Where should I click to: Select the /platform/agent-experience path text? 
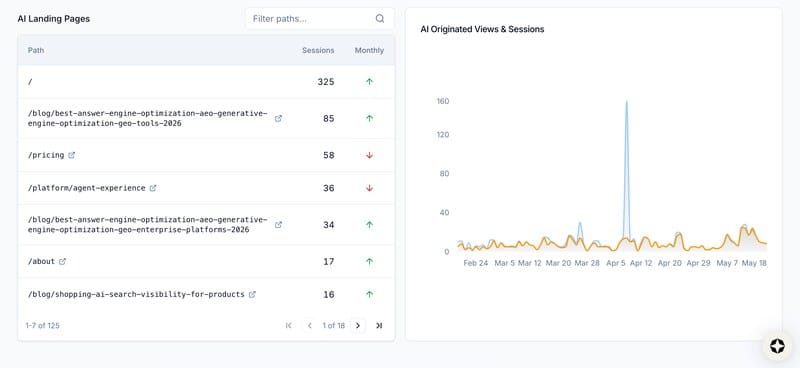pyautogui.click(x=87, y=188)
